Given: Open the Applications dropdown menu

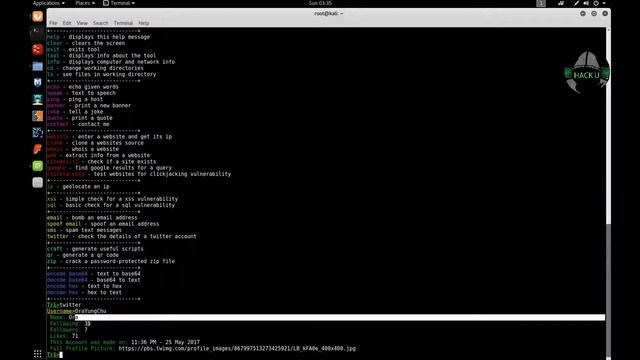Looking at the screenshot, I should (x=49, y=3).
